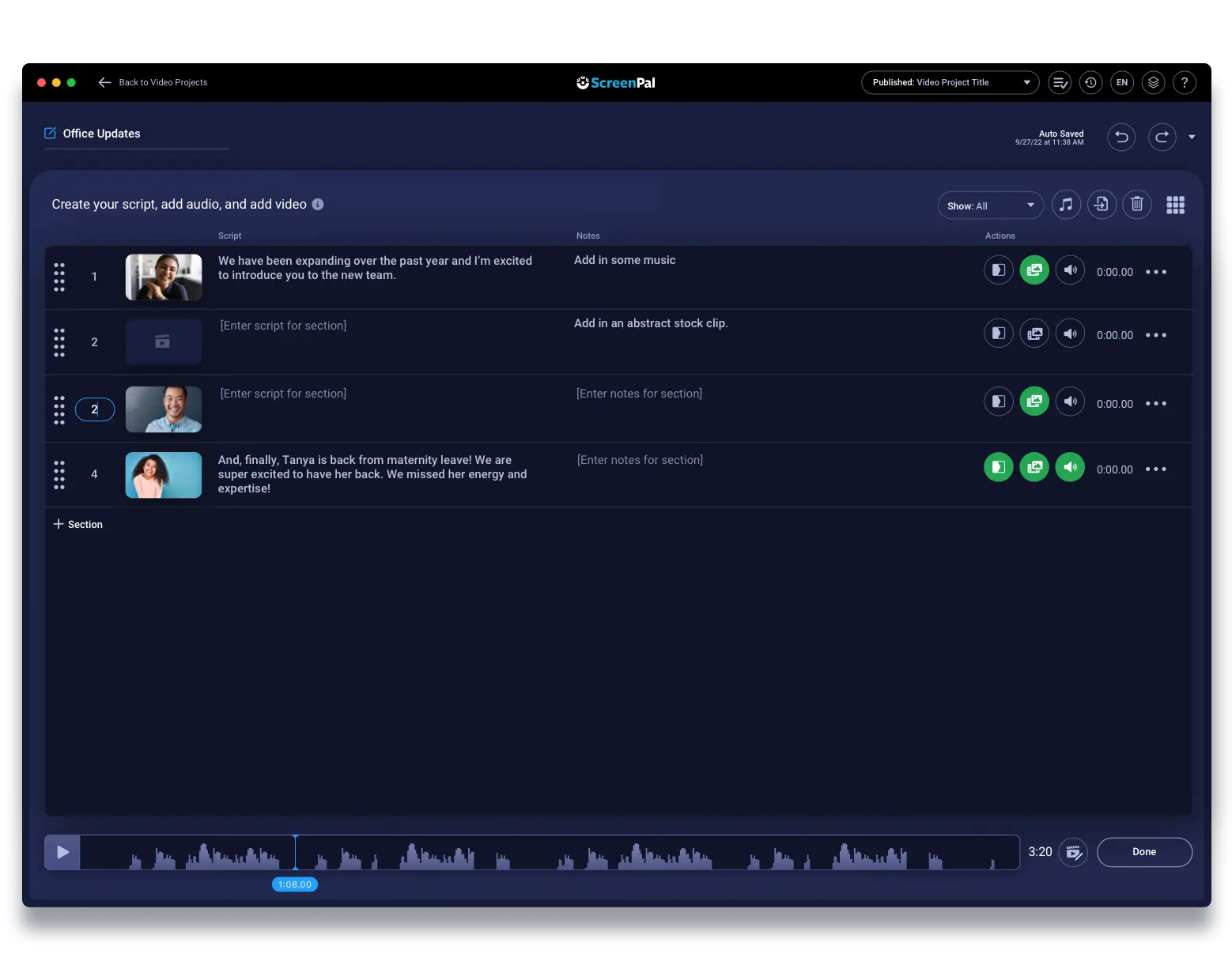Switch to EN language selector
The height and width of the screenshot is (969, 1232).
pyautogui.click(x=1121, y=82)
